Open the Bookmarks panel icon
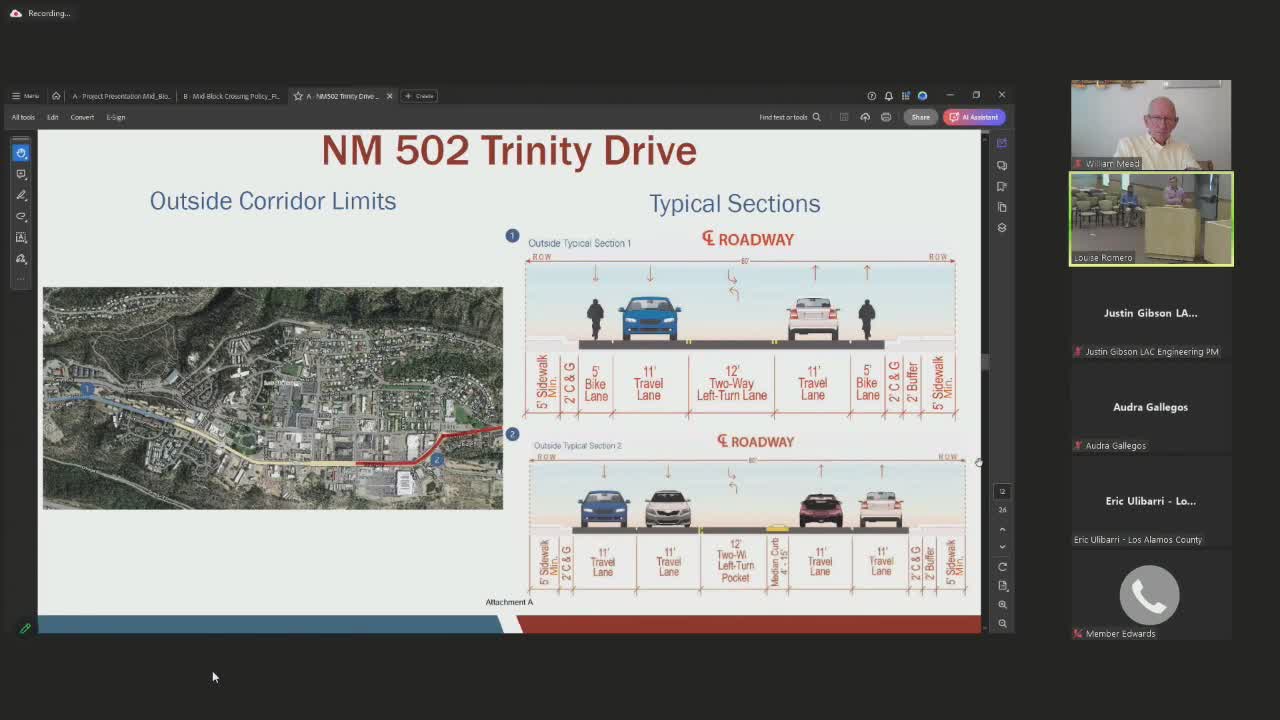 tap(1002, 186)
